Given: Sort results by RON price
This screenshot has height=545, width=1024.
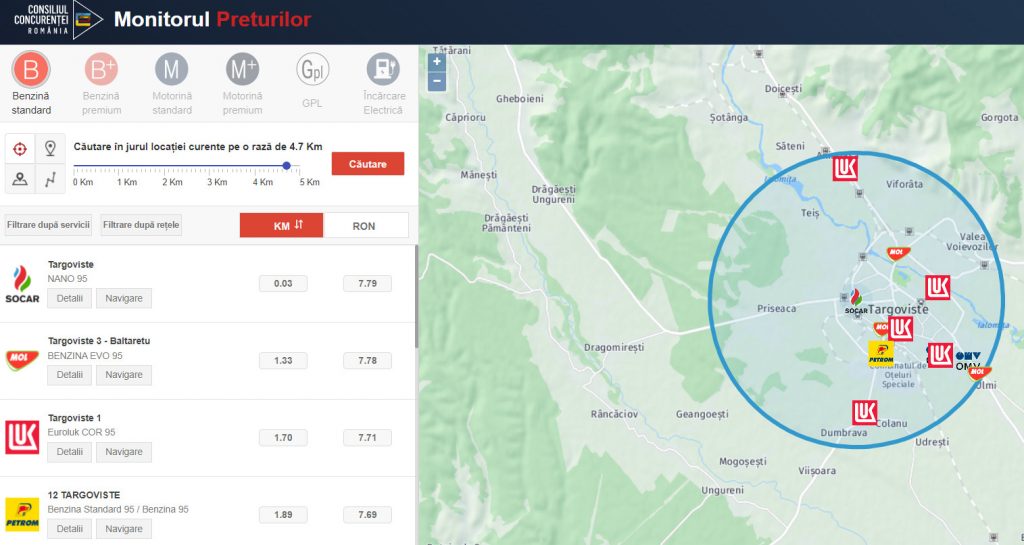Looking at the screenshot, I should [x=365, y=225].
